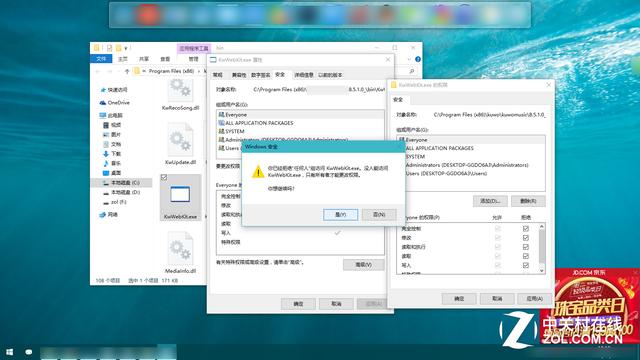Click Explorer Back navigation arrow
Screen dimensions: 640x360
pos(98,71)
